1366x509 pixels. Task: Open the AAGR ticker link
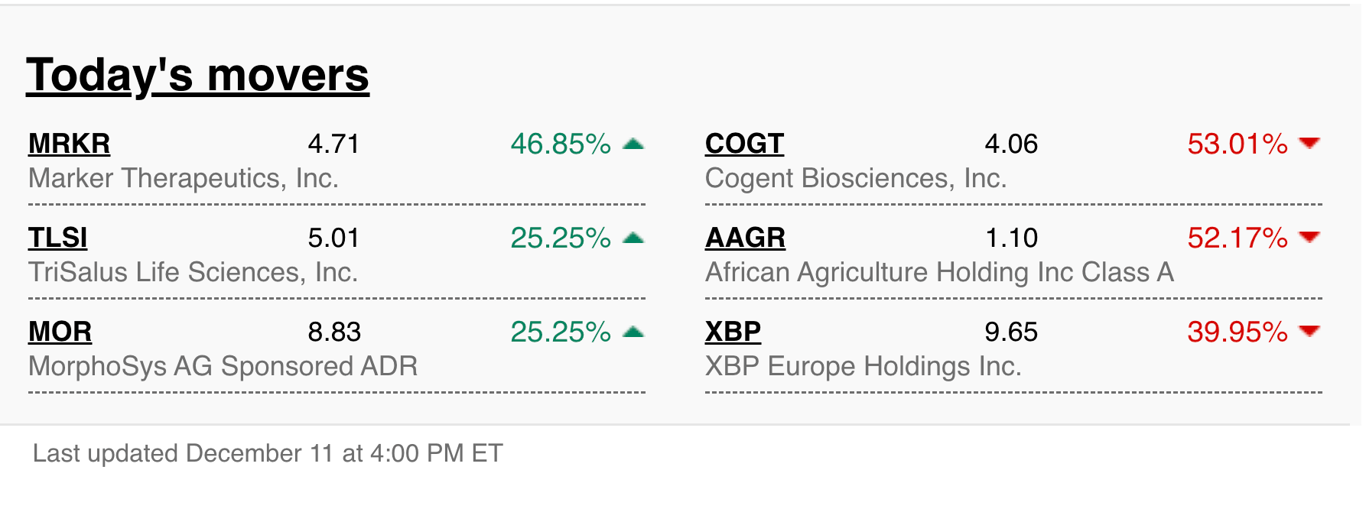(x=745, y=238)
